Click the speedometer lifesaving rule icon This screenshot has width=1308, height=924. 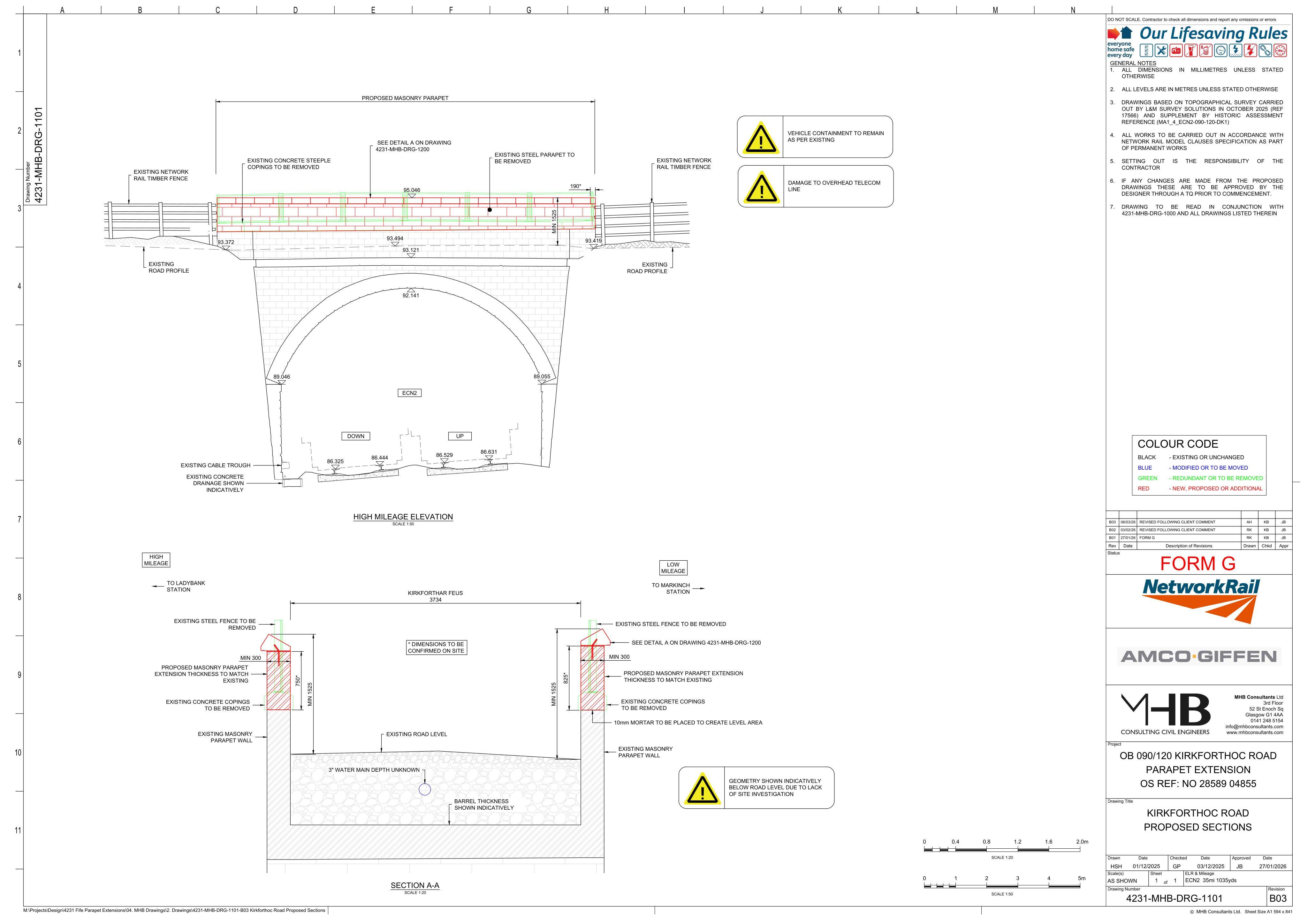[x=1221, y=50]
